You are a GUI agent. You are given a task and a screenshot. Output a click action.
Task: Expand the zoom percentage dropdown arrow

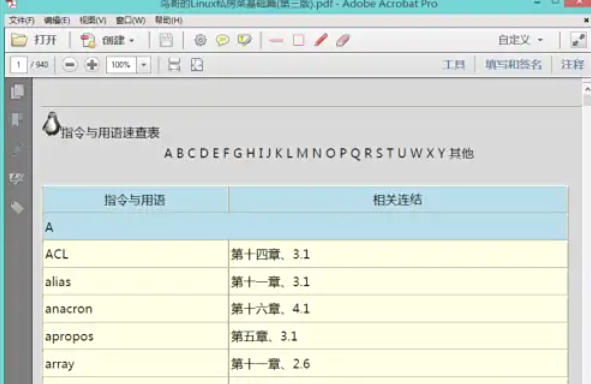point(144,65)
